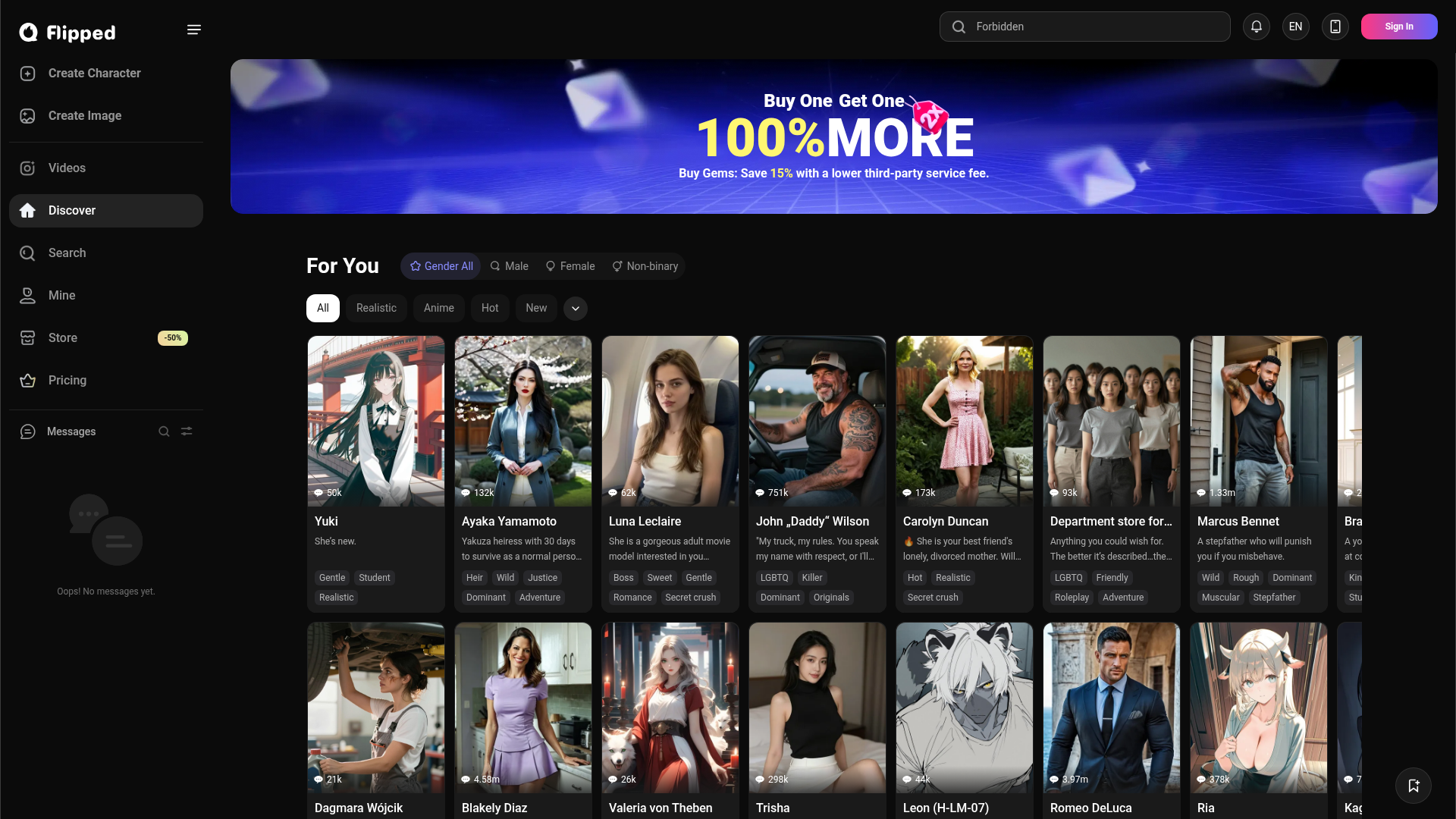Screen dimensions: 1456x819
Task: Switch to the Anime tab
Action: (x=439, y=308)
